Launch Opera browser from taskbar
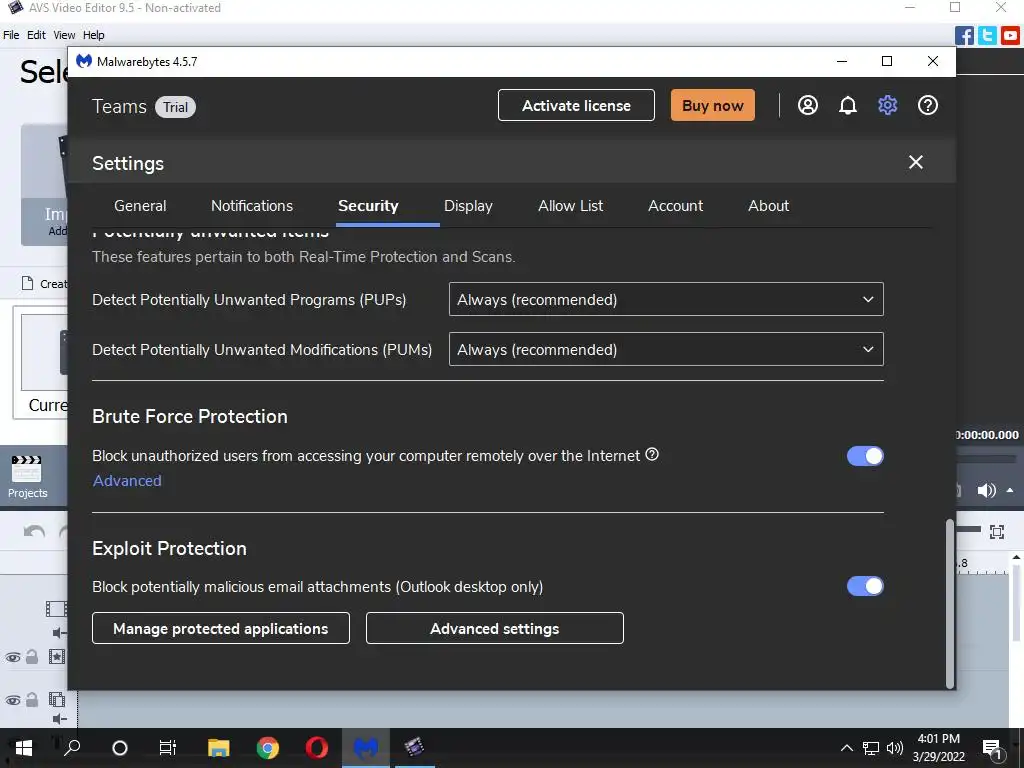The image size is (1024, 768). [317, 748]
